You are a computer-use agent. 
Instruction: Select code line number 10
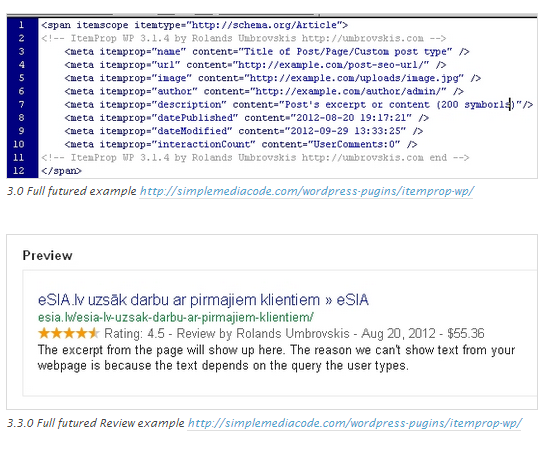[x=19, y=144]
